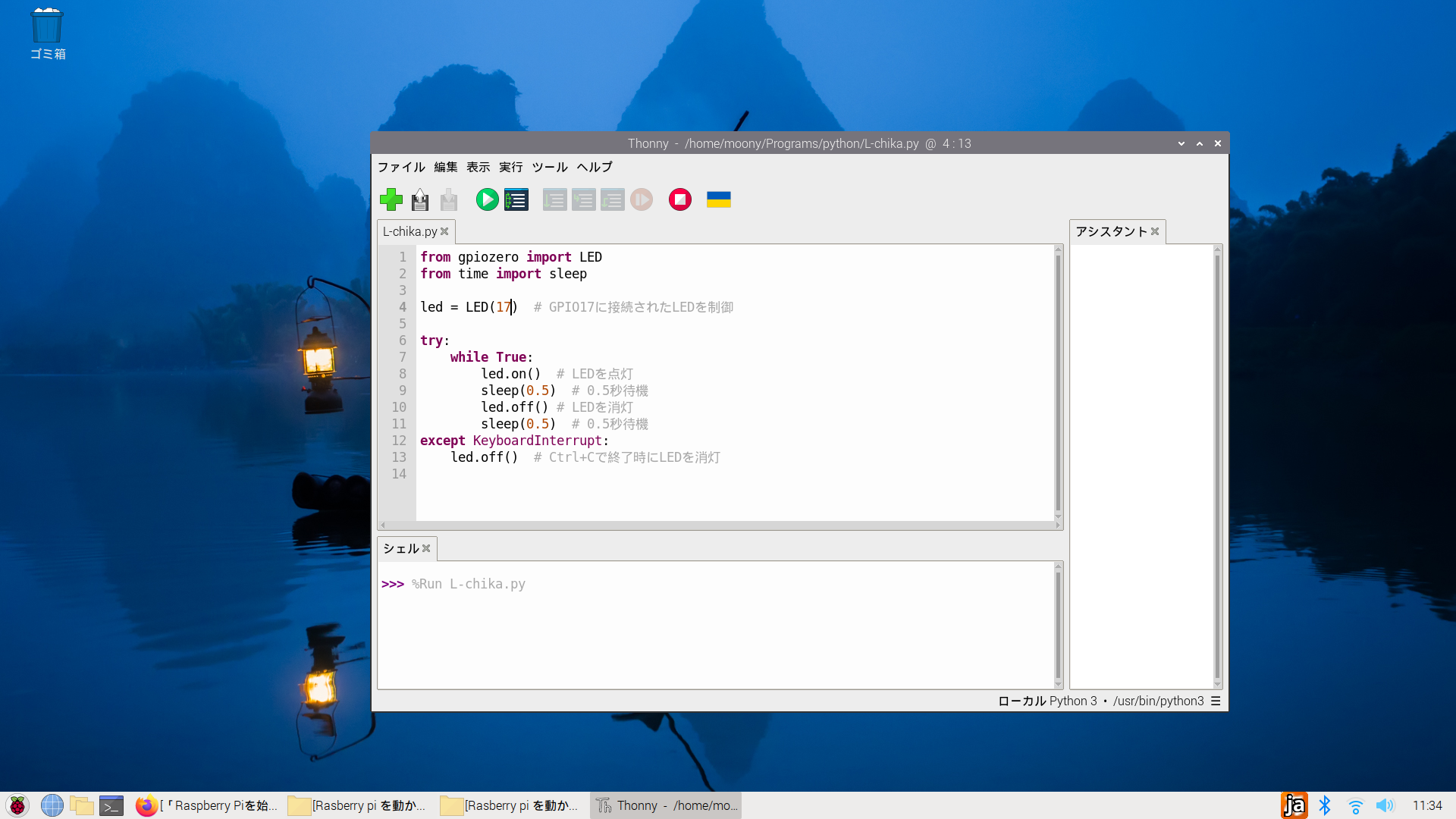Click the Step over debug icon
1456x819 pixels.
point(554,199)
